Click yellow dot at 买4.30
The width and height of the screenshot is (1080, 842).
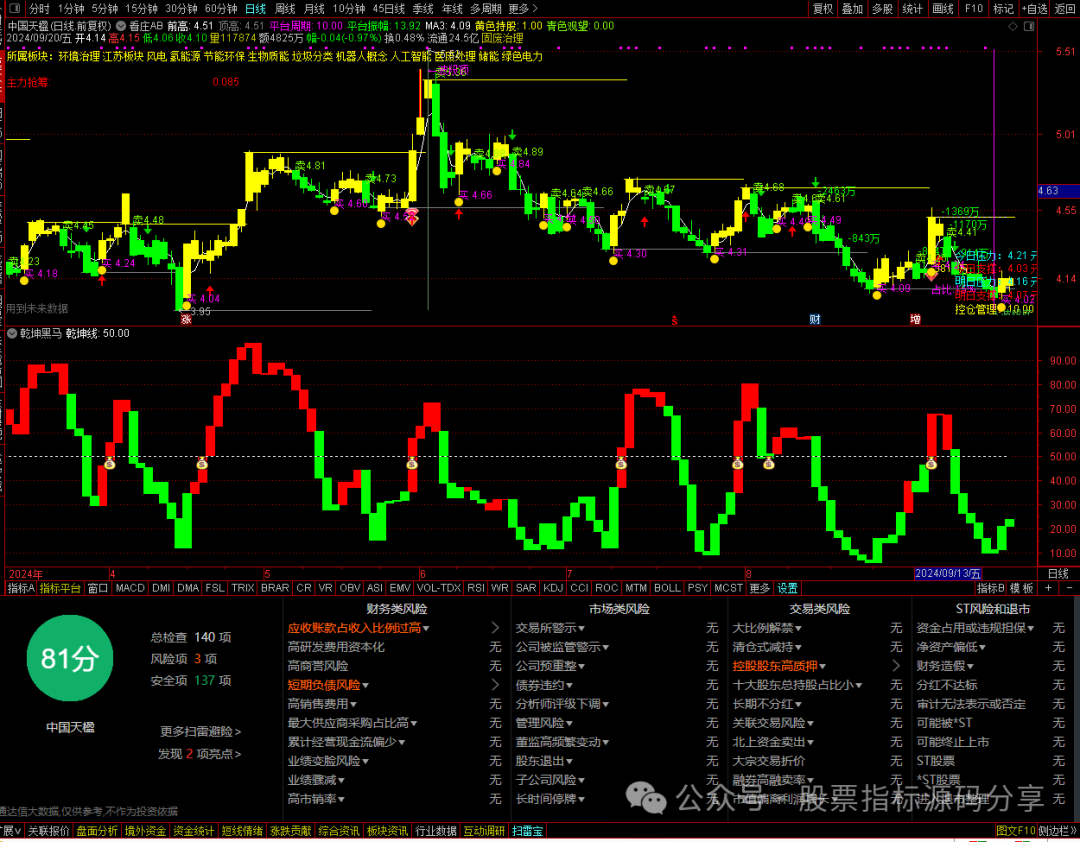click(x=613, y=260)
